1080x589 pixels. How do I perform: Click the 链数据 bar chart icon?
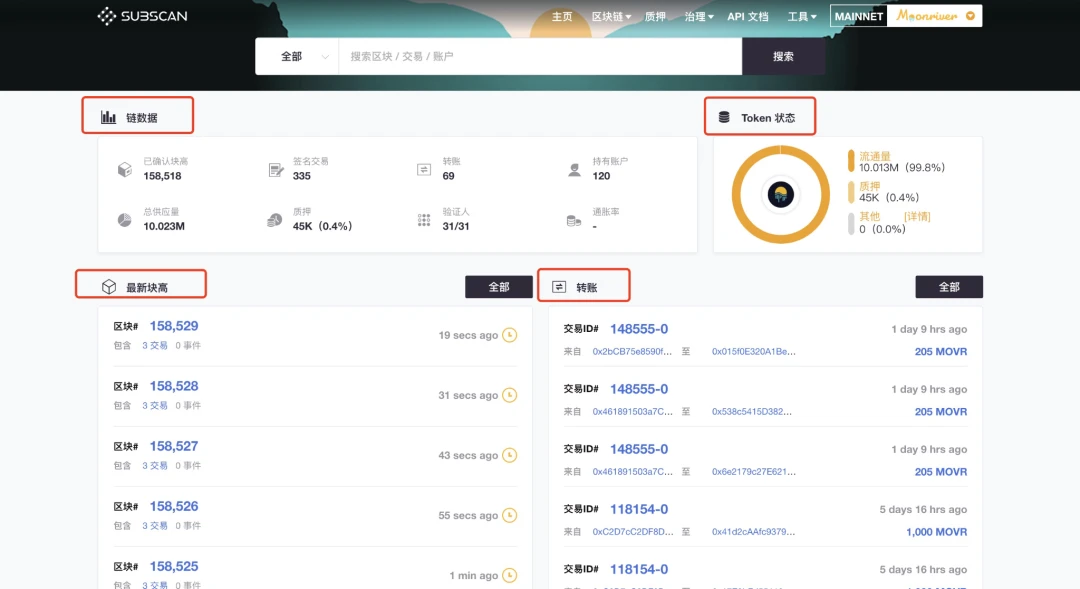coord(108,117)
